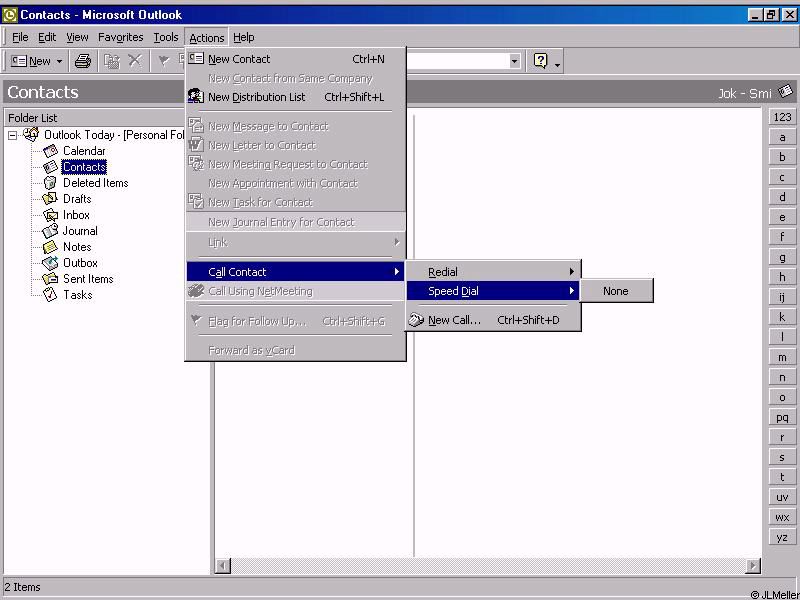Open the Help menu

[x=243, y=37]
